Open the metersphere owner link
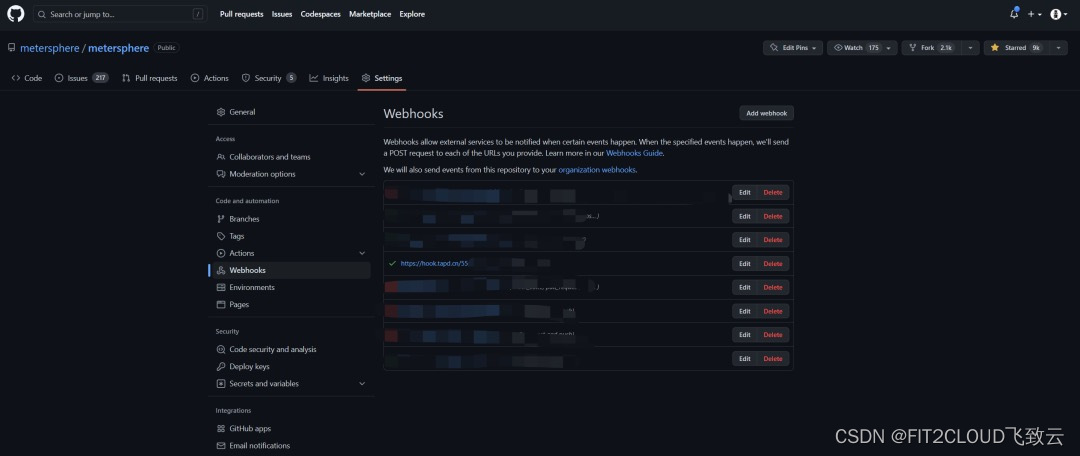Viewport: 1080px width, 456px height. click(x=50, y=48)
